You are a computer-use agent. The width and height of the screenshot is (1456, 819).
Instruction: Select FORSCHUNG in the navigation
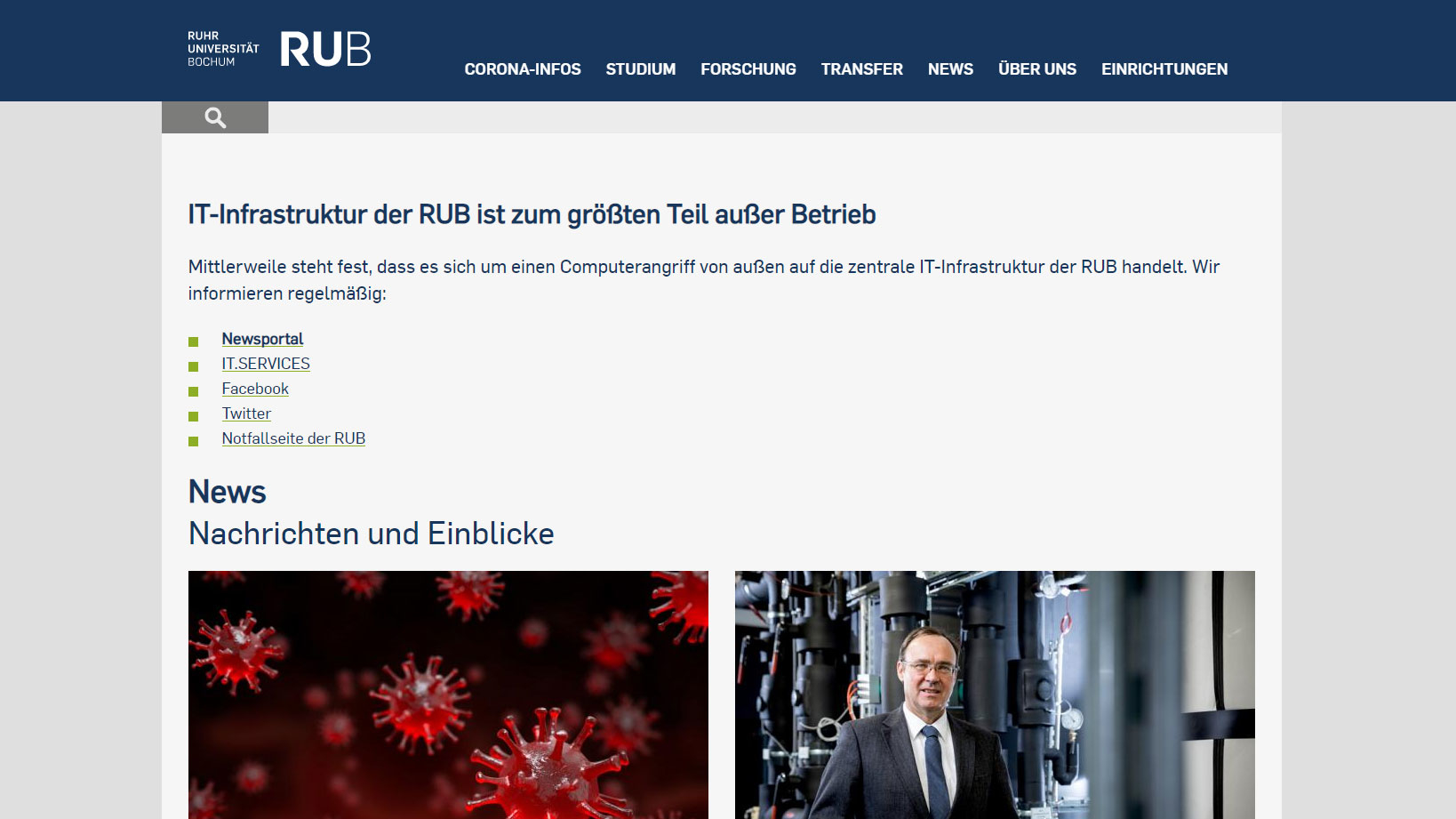point(748,69)
